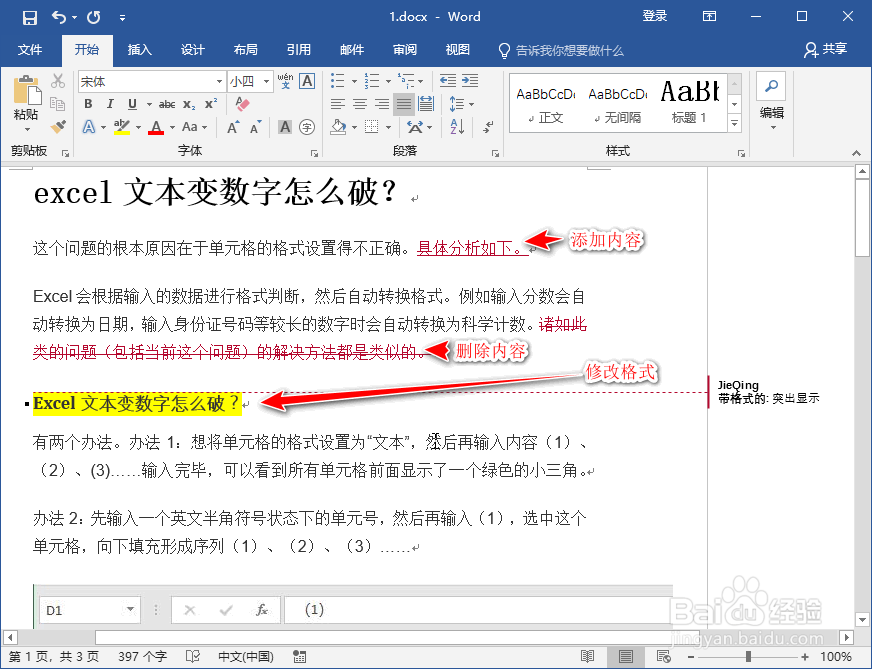Image resolution: width=872 pixels, height=669 pixels.
Task: Click the Enclose Characters icon
Action: coord(307,127)
